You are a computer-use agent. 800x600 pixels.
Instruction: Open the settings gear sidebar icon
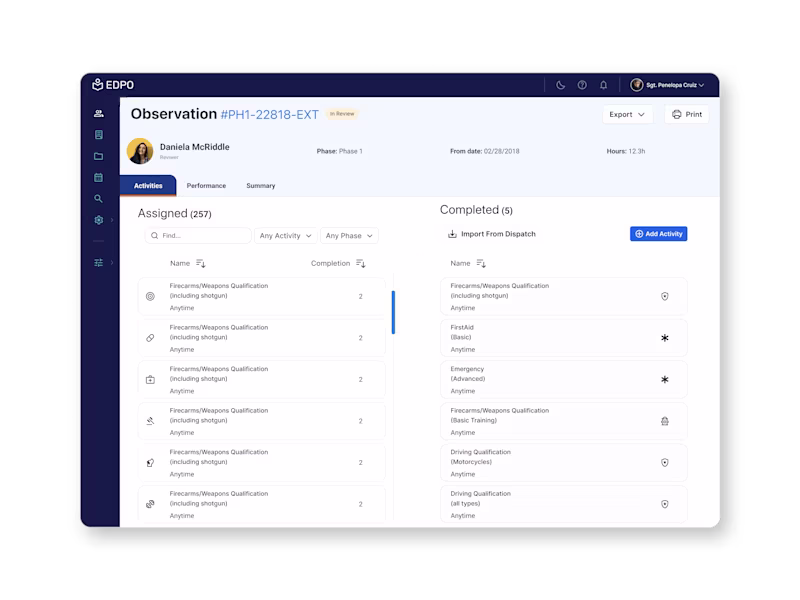pos(98,220)
